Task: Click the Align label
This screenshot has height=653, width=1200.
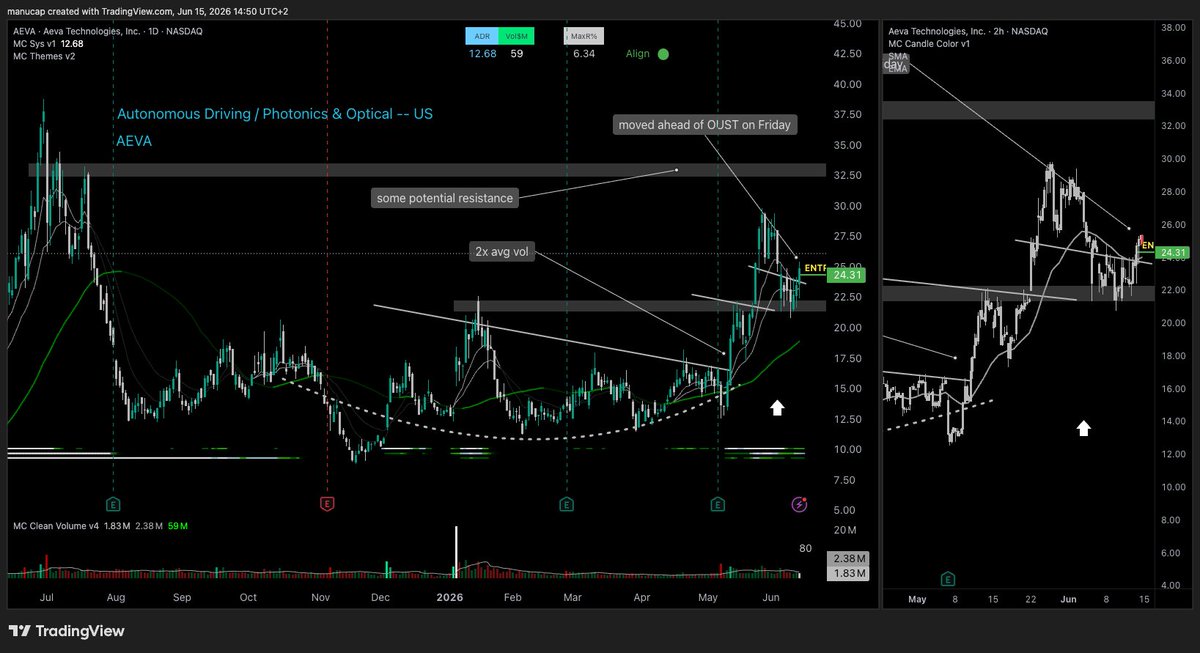Action: tap(638, 55)
